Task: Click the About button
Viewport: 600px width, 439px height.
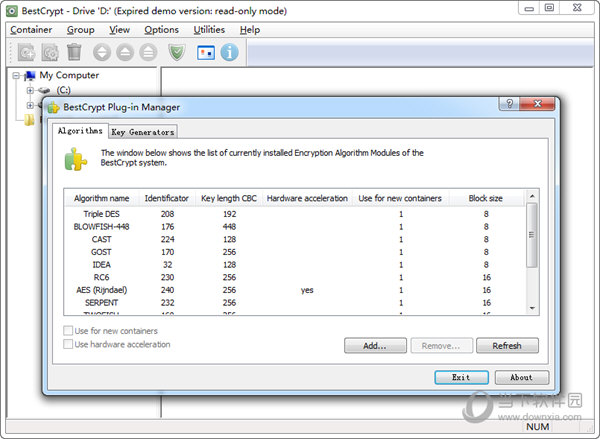Action: 522,377
